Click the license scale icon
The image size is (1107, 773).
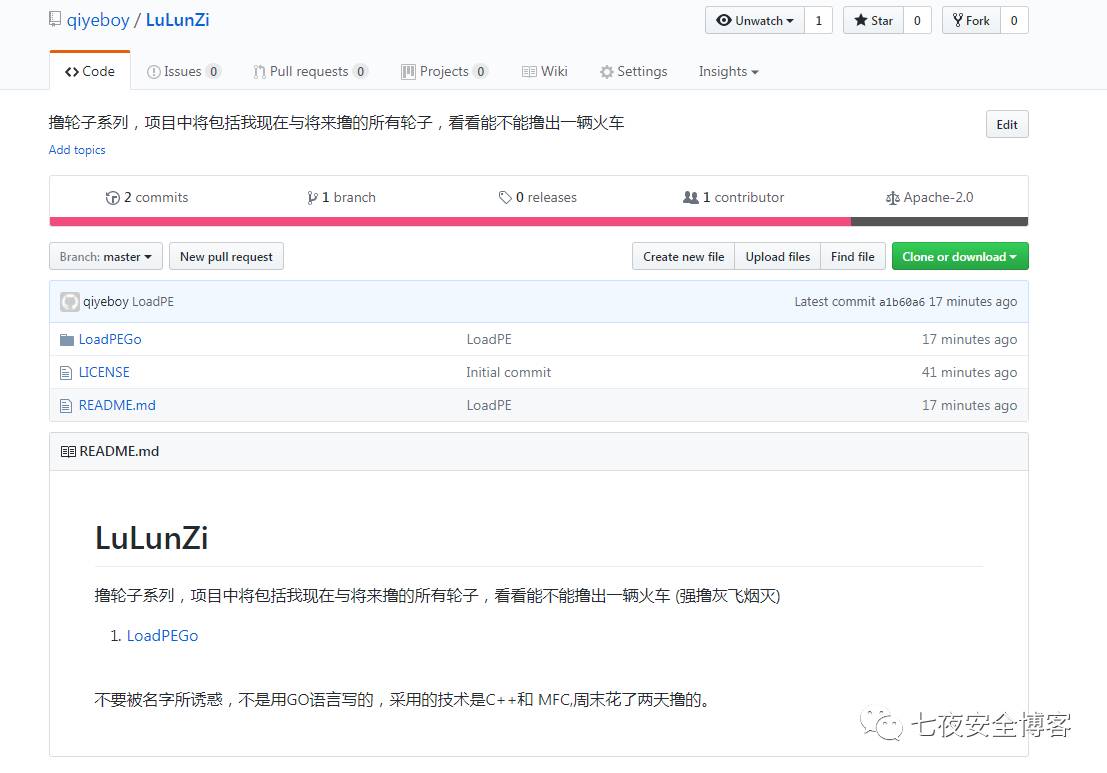892,198
